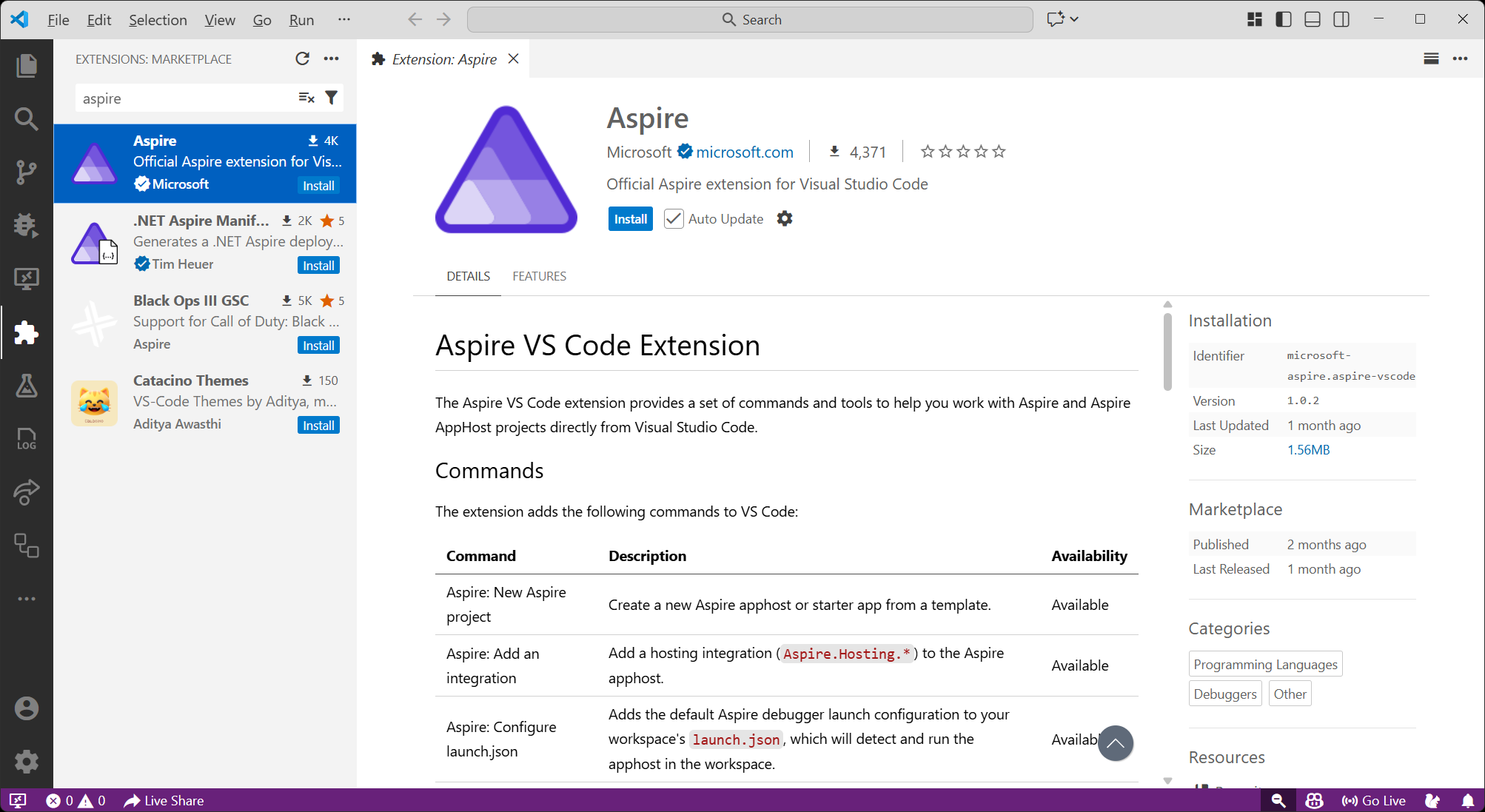Viewport: 1485px width, 812px height.
Task: Toggle the bottom panel layout button
Action: coord(1313,19)
